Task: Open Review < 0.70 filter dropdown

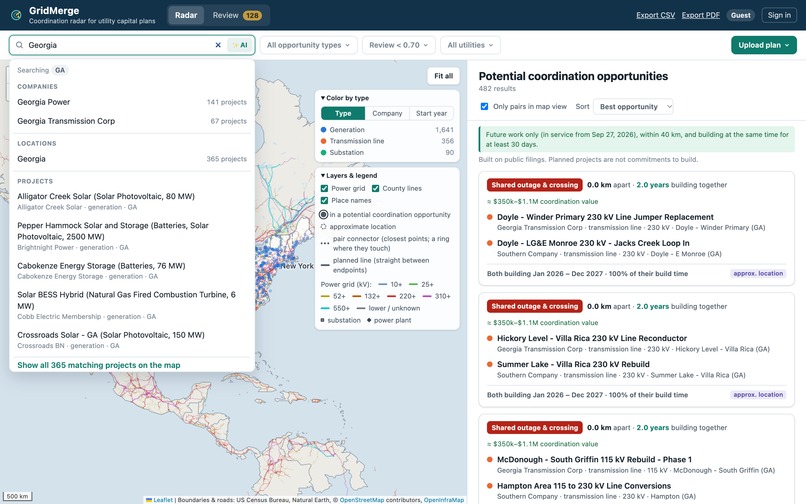Action: tap(398, 45)
